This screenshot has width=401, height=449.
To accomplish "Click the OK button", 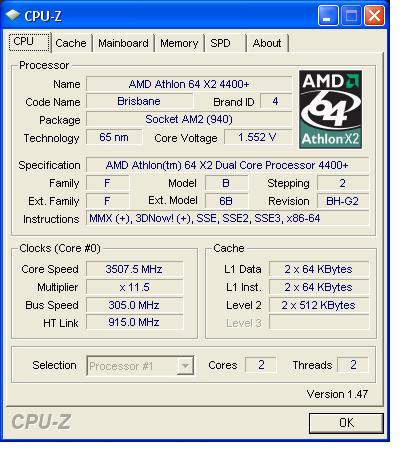I will pos(346,423).
